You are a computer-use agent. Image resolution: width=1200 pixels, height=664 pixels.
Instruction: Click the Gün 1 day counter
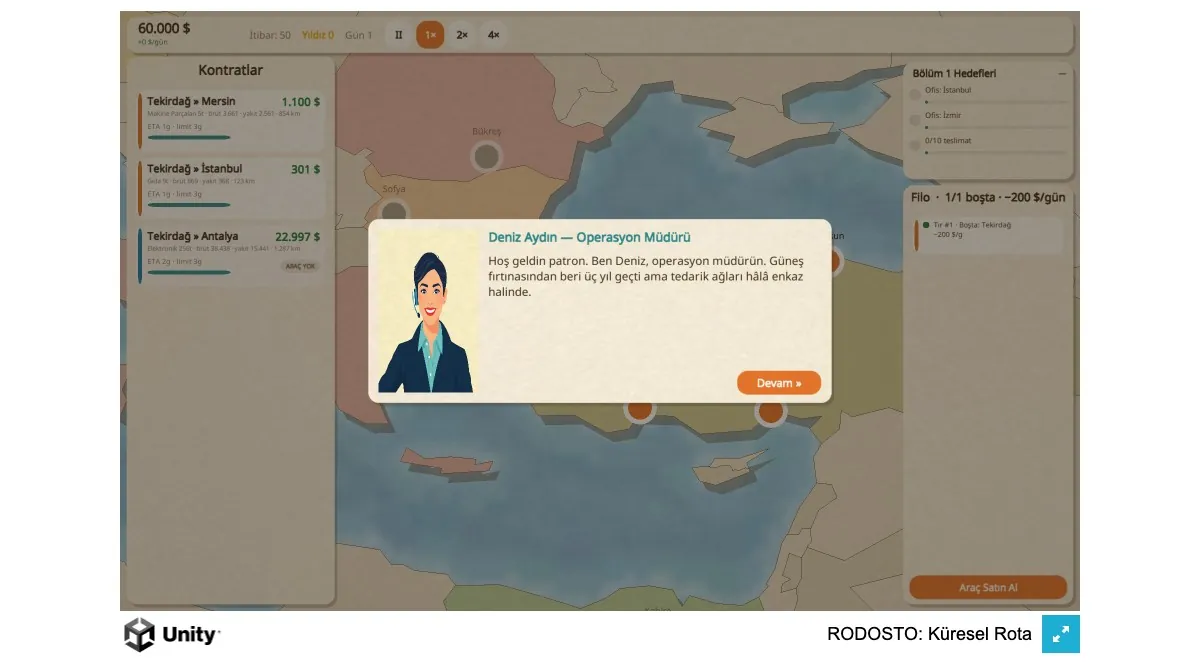(x=358, y=35)
